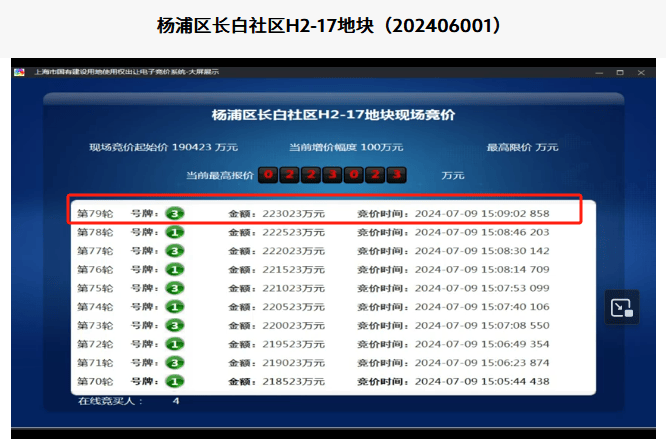The height and width of the screenshot is (447, 666).
Task: Click the bidding system app icon in title bar
Action: click(x=19, y=72)
